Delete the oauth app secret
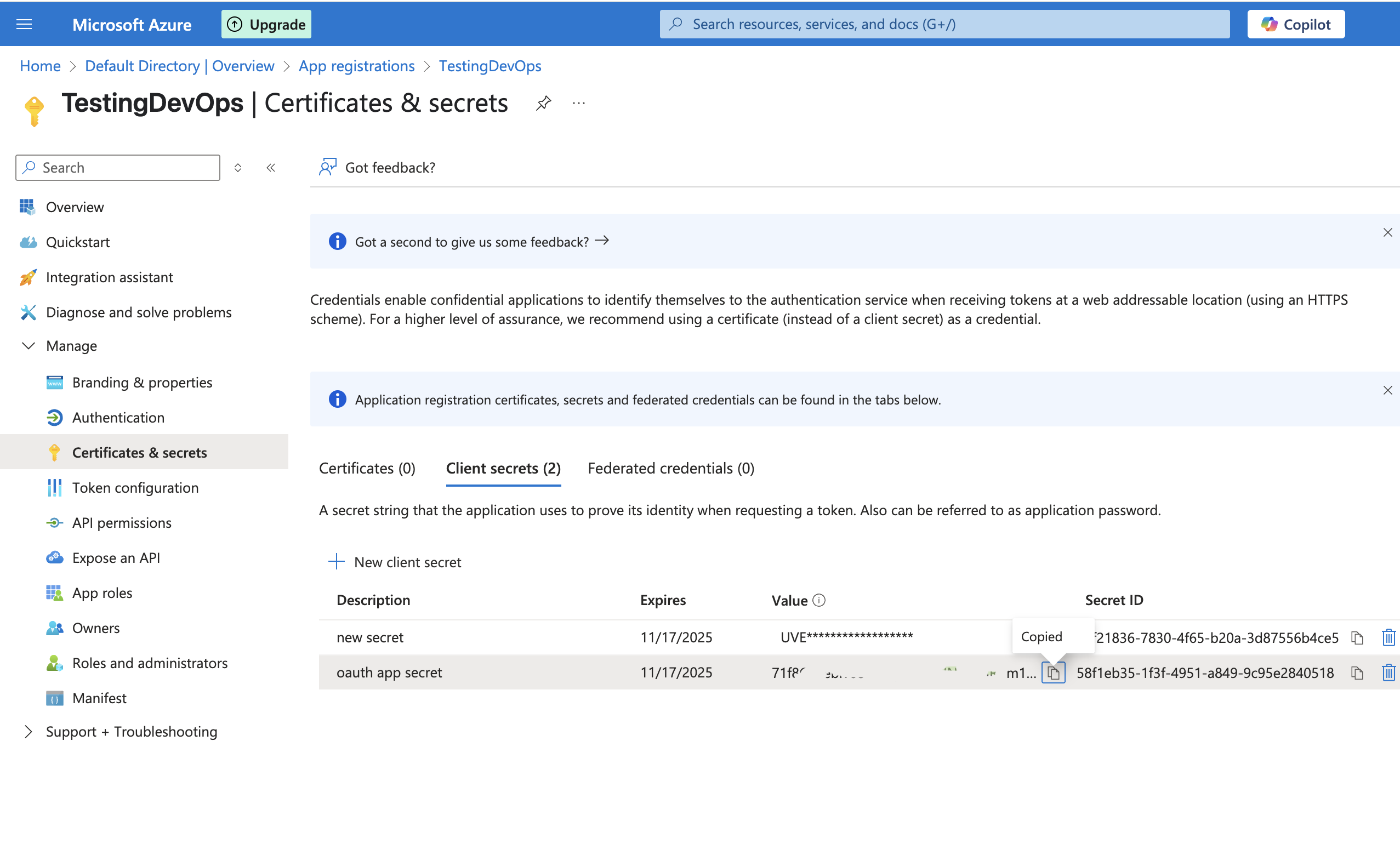 pos(1388,673)
